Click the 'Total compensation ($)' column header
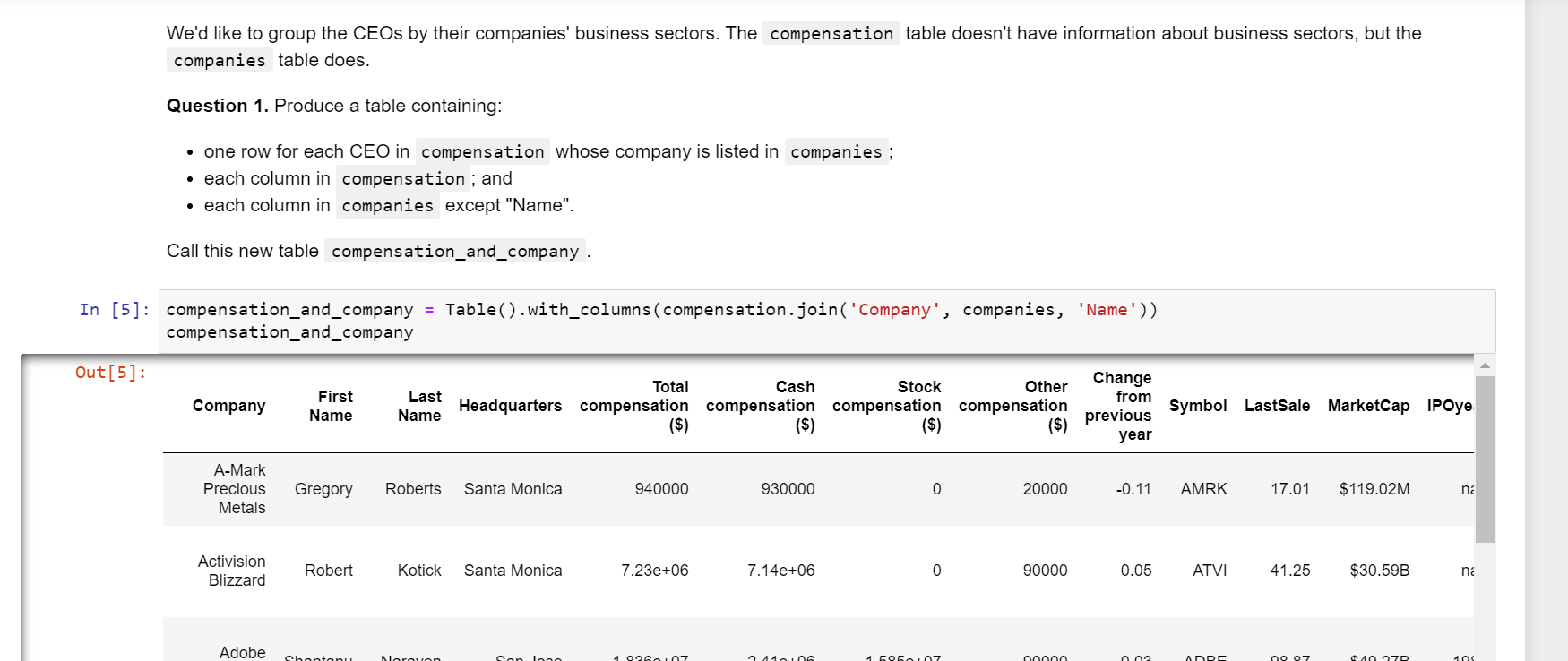1568x661 pixels. (x=634, y=406)
